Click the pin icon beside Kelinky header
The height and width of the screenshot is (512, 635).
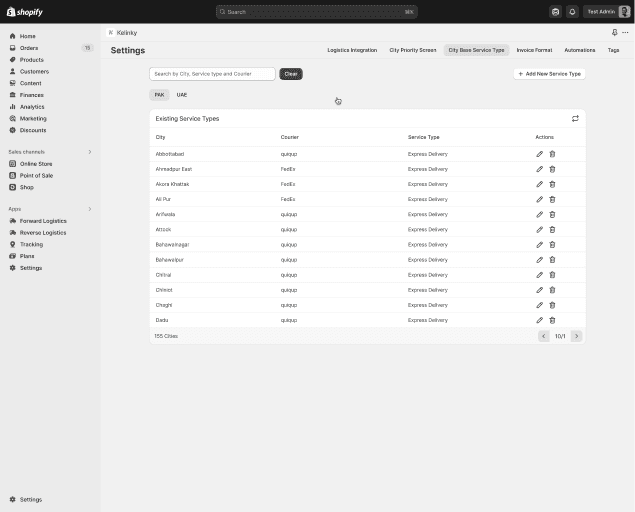coord(614,32)
